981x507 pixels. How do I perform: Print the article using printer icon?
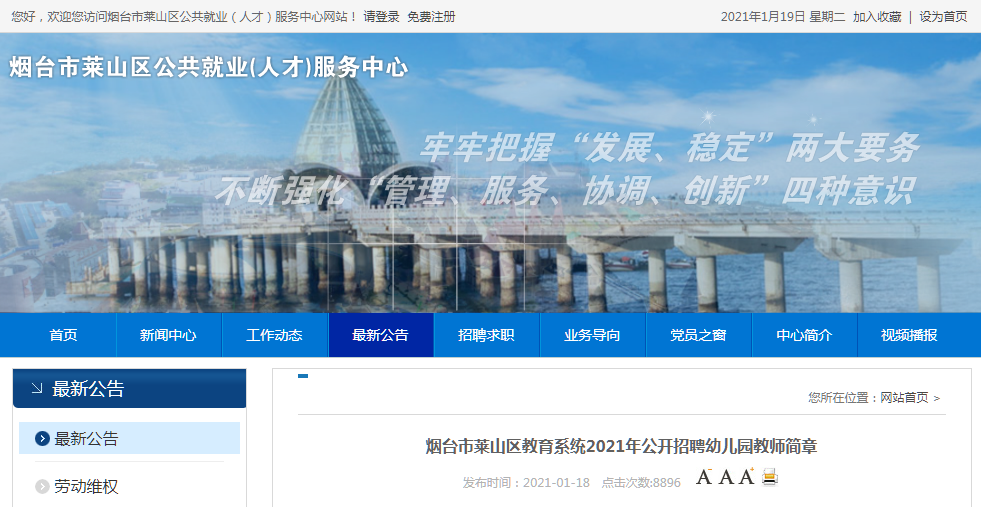pyautogui.click(x=770, y=477)
